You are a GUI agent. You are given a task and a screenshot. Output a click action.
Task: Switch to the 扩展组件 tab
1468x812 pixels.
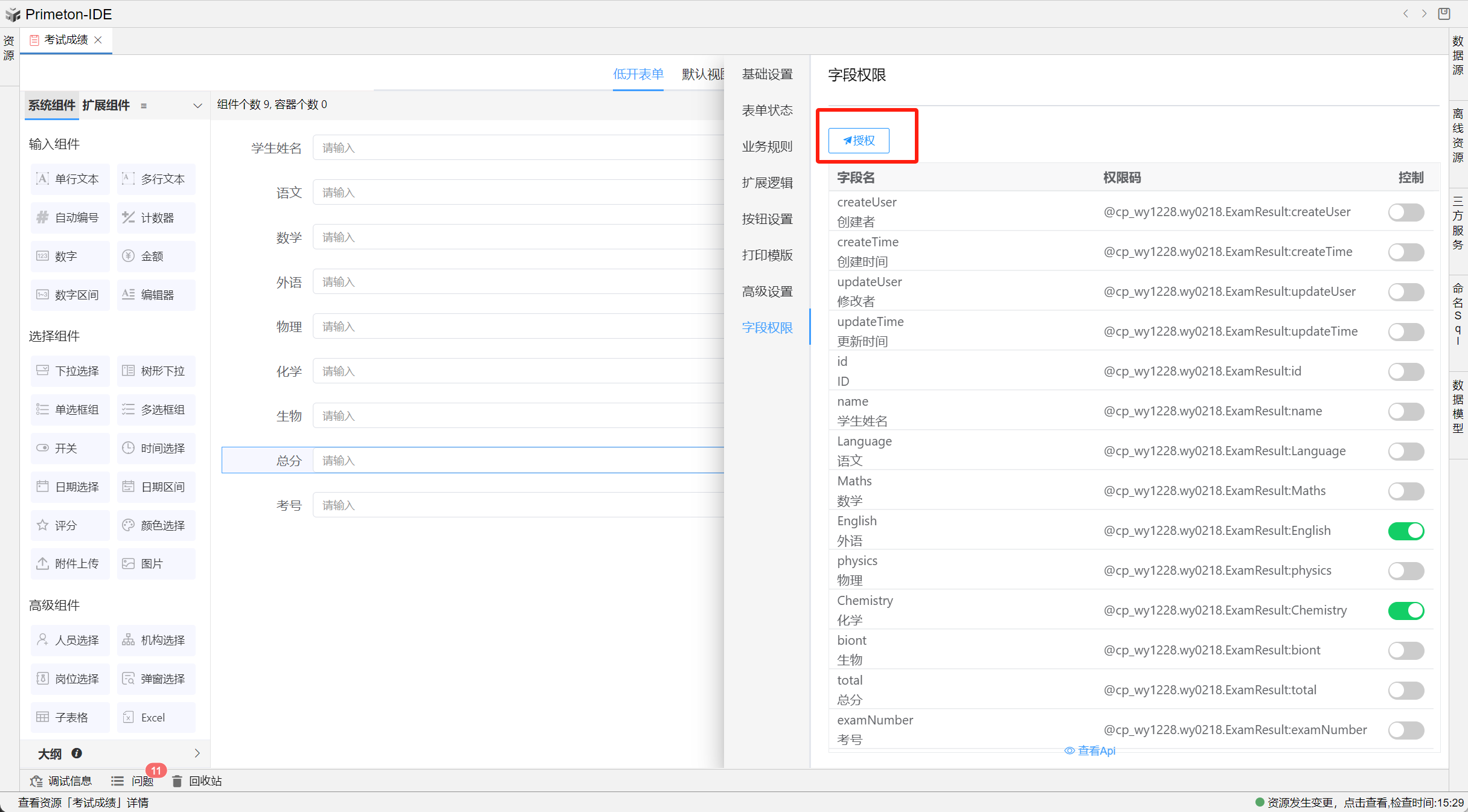coord(106,105)
